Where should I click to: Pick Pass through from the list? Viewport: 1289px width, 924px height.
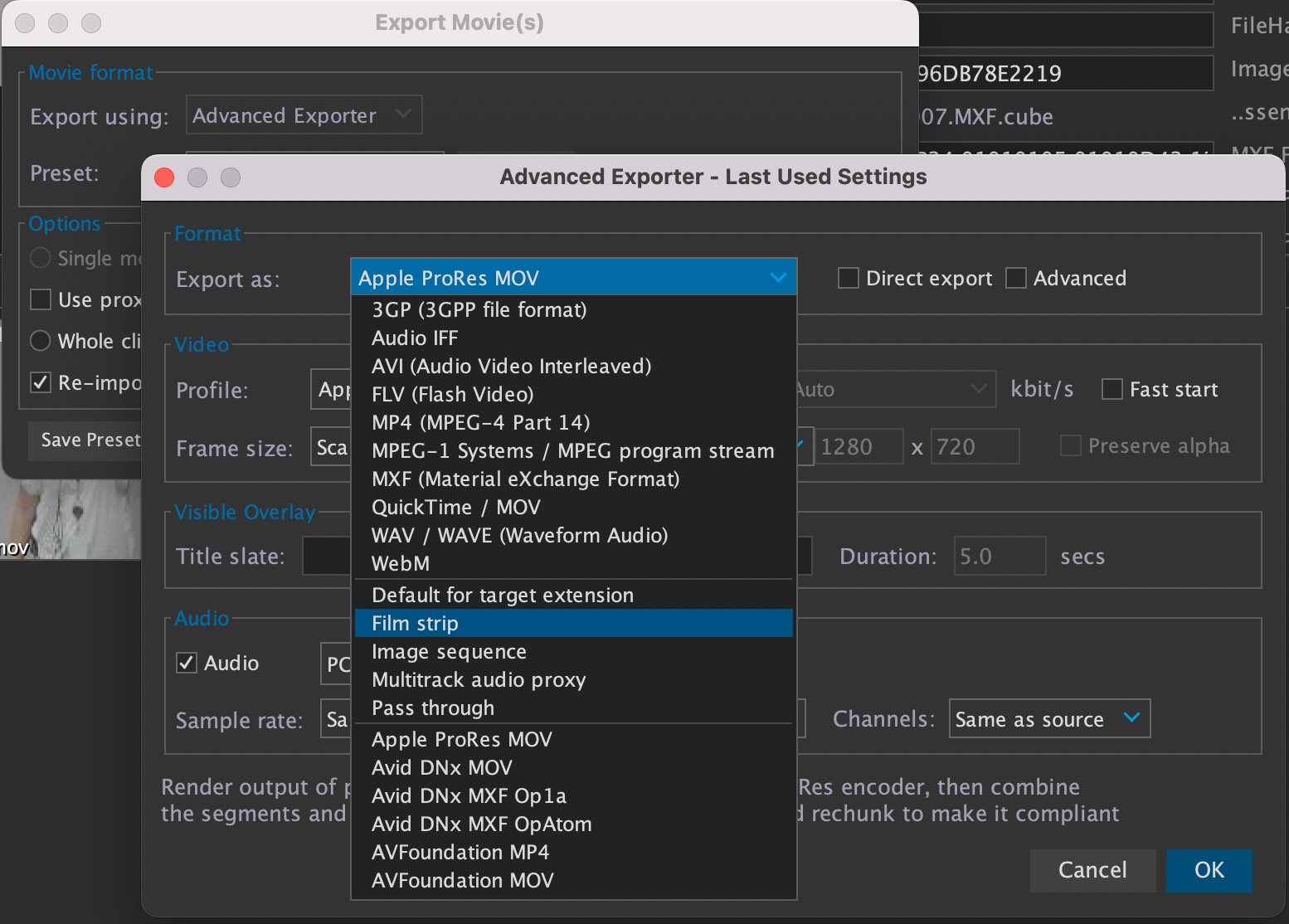click(573, 708)
